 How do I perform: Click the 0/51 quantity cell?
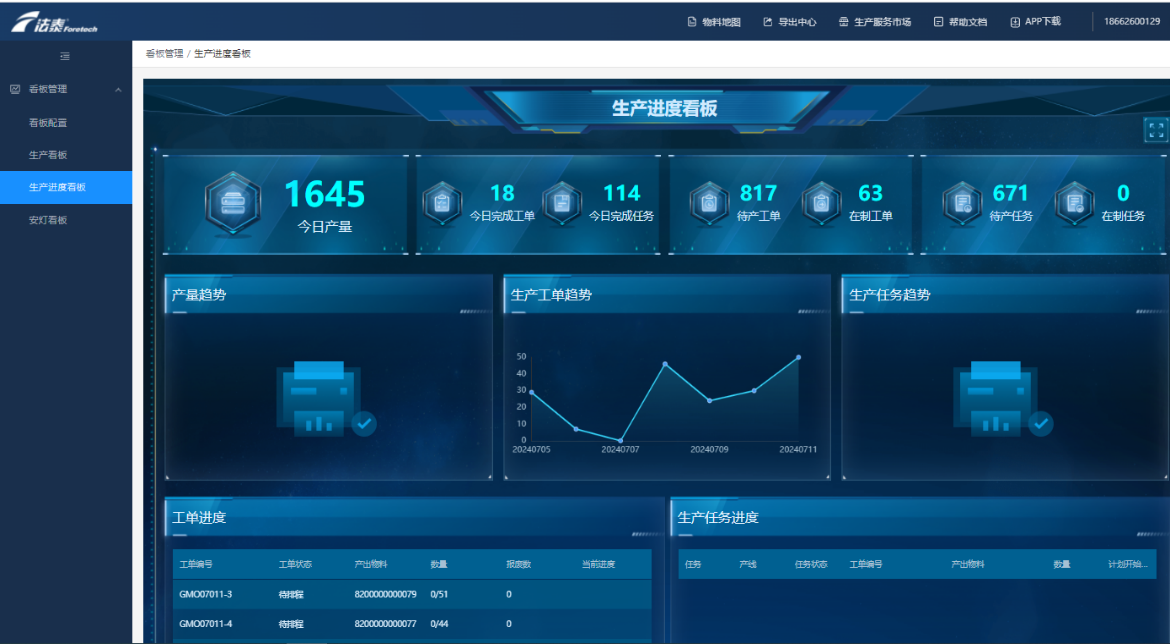pos(439,594)
